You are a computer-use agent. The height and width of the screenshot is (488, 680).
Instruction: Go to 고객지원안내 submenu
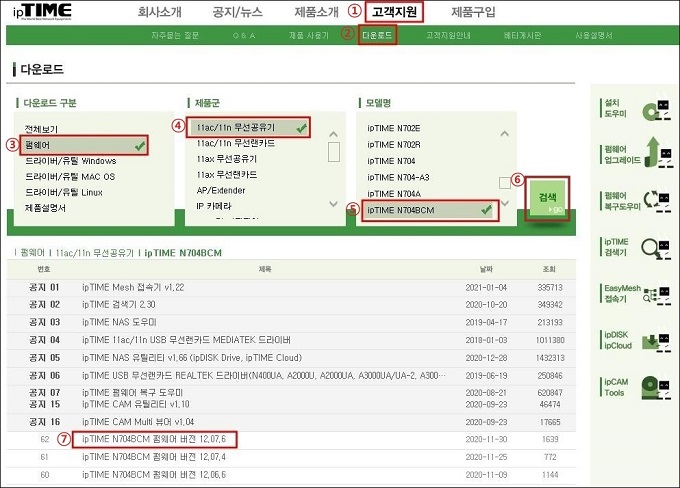coord(448,36)
